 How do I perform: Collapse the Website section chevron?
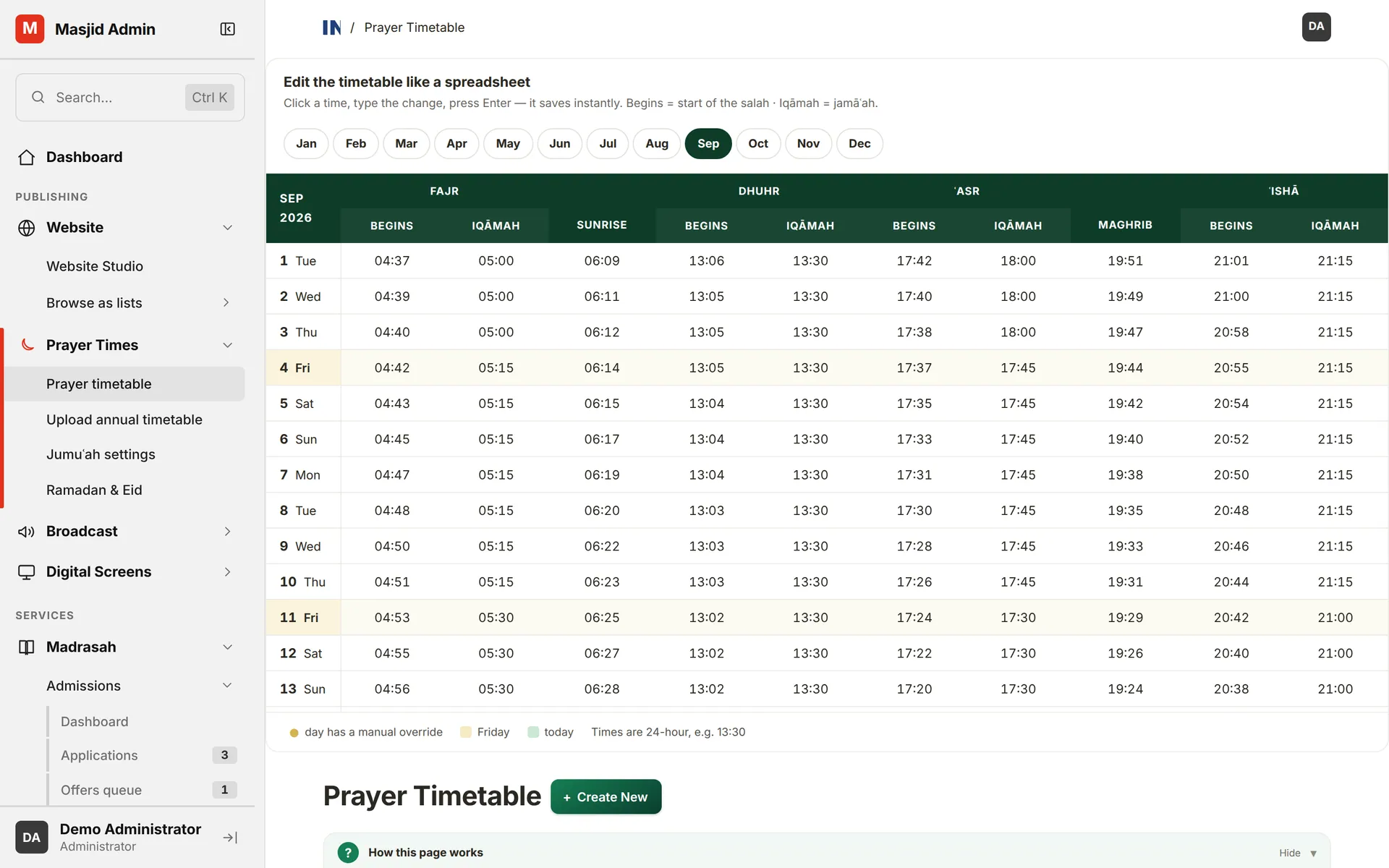click(227, 228)
